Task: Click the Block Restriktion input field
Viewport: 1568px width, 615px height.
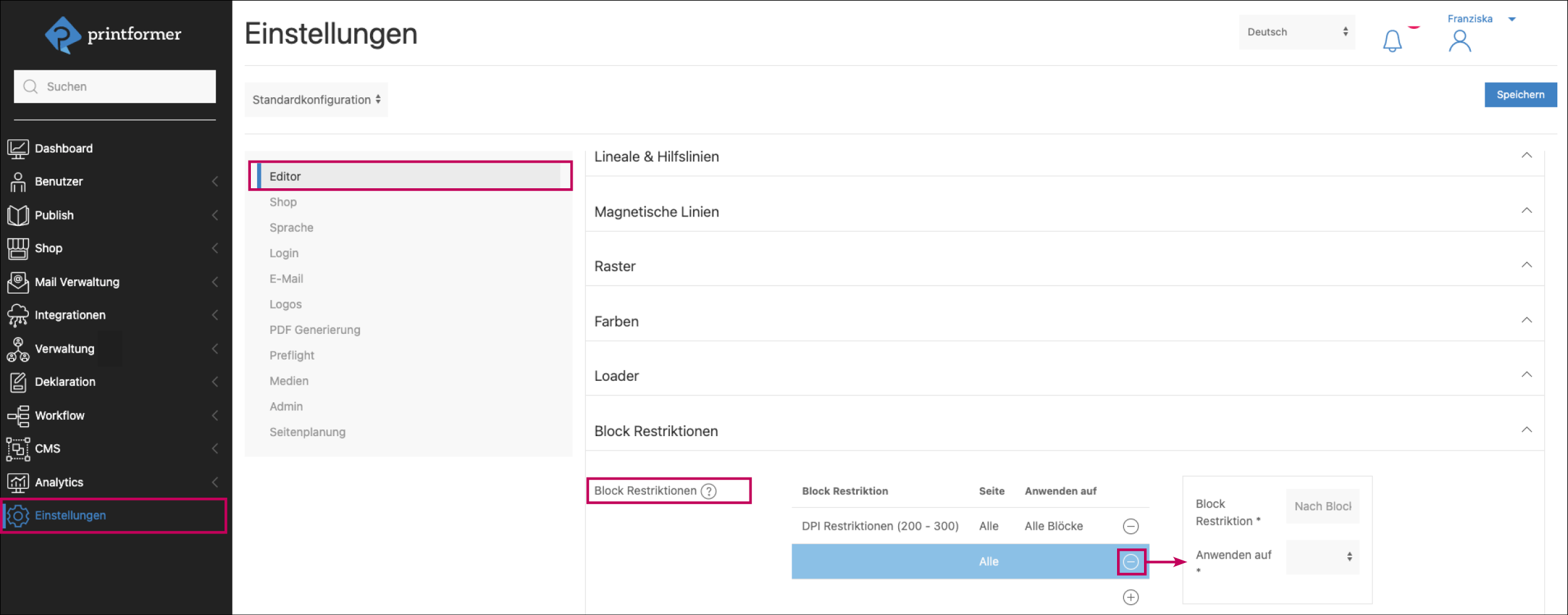Action: [x=1322, y=506]
